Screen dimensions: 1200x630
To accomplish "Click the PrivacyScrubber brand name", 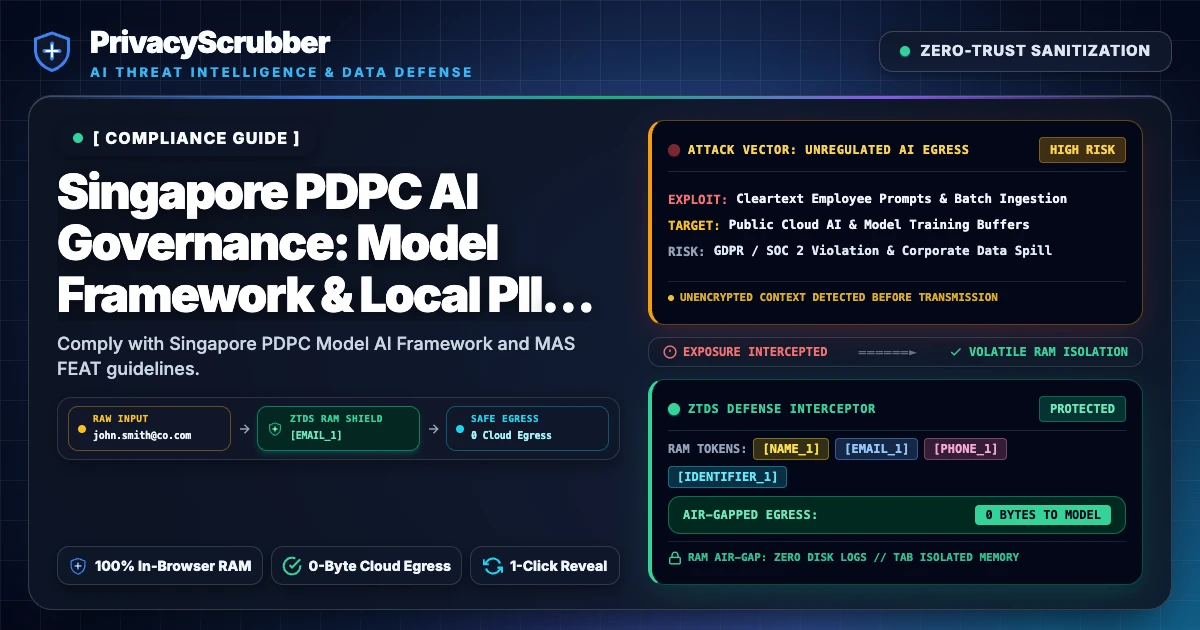I will (x=210, y=43).
